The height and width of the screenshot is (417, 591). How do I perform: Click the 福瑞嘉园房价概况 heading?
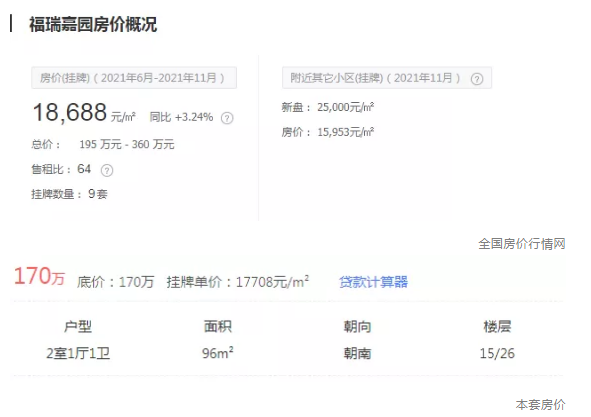93,25
